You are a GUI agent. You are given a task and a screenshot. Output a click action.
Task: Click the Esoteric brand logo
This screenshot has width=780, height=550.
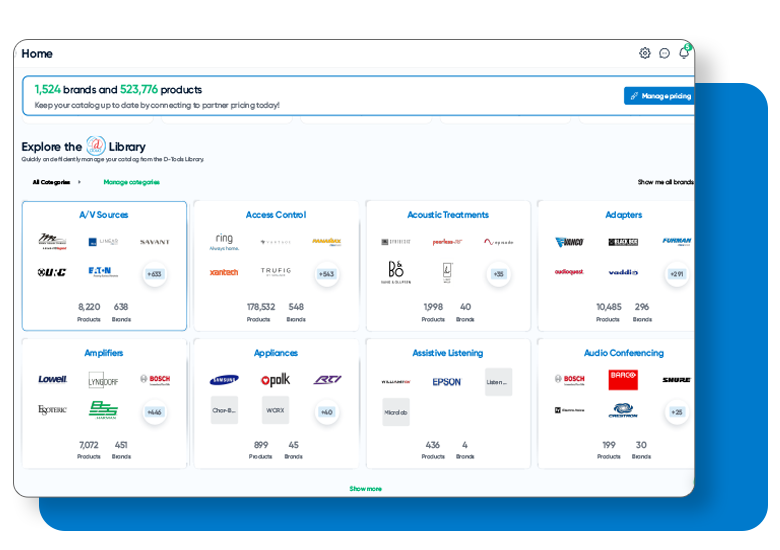52,410
